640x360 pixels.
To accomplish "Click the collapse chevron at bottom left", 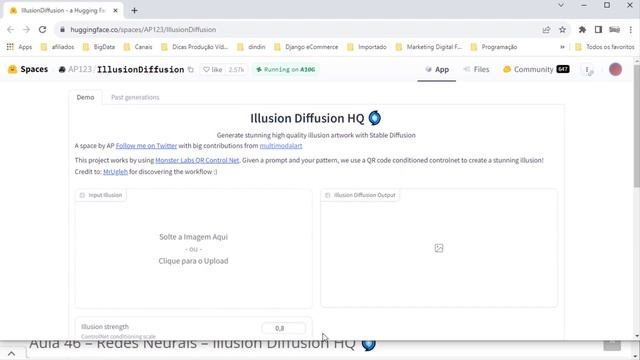I will point(11,354).
